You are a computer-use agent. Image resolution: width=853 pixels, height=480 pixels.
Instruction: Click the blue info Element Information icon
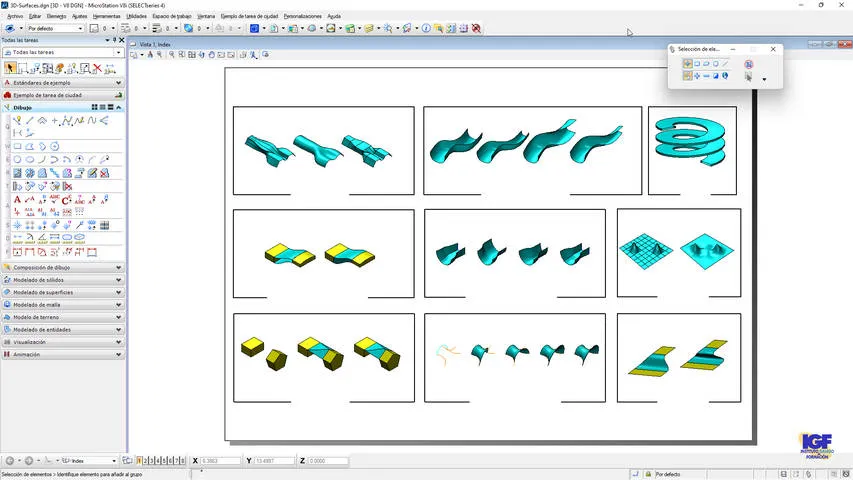click(x=426, y=28)
